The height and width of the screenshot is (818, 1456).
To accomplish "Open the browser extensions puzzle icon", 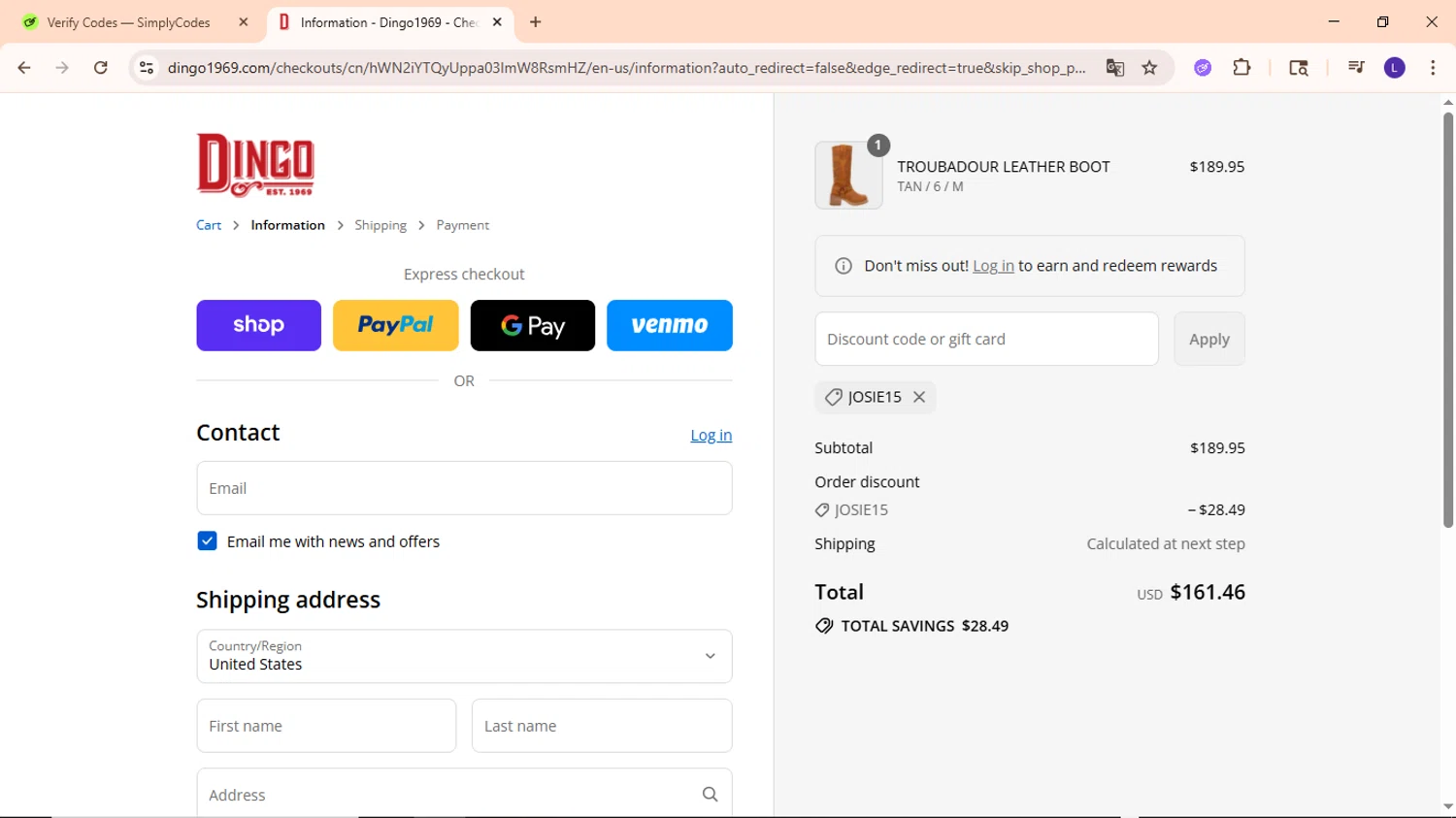I will [x=1241, y=68].
